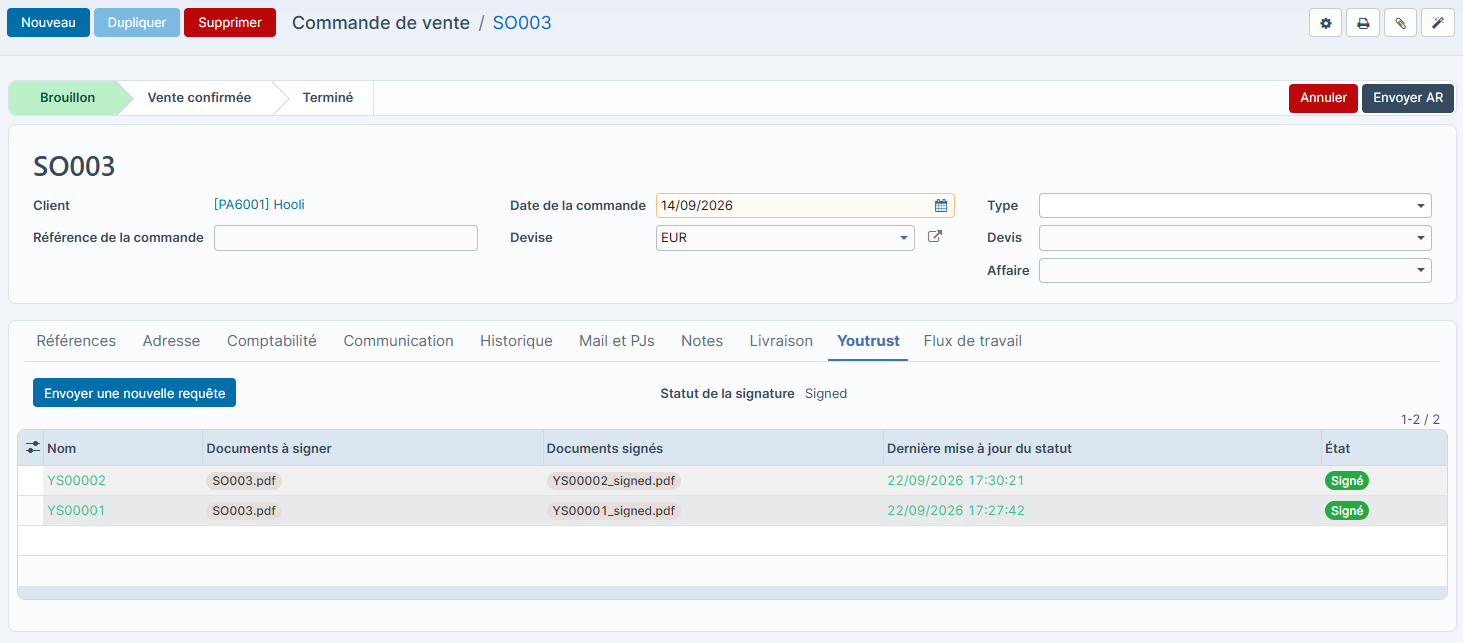Expand the Devis dropdown
Screen dimensions: 1463x643
pos(1235,238)
